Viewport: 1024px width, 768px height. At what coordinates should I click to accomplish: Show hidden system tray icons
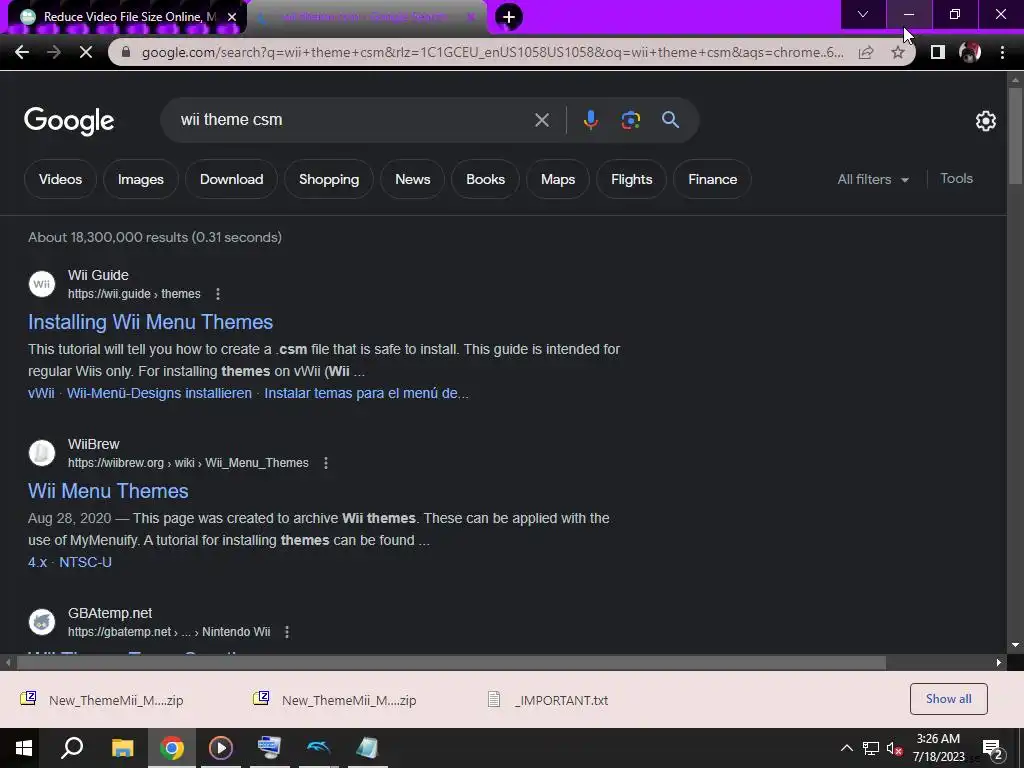(846, 748)
